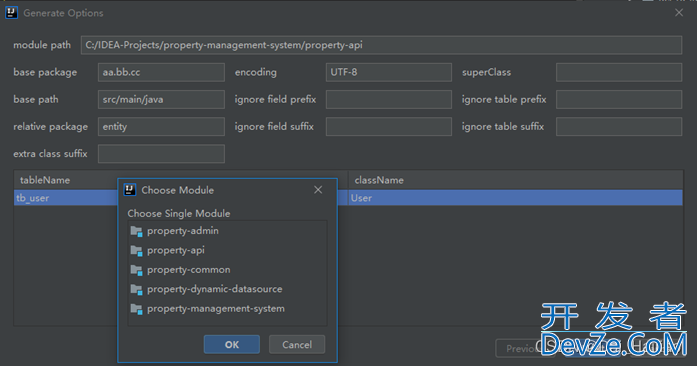Focus the extra class suffix field
This screenshot has height=366, width=697.
tap(161, 154)
